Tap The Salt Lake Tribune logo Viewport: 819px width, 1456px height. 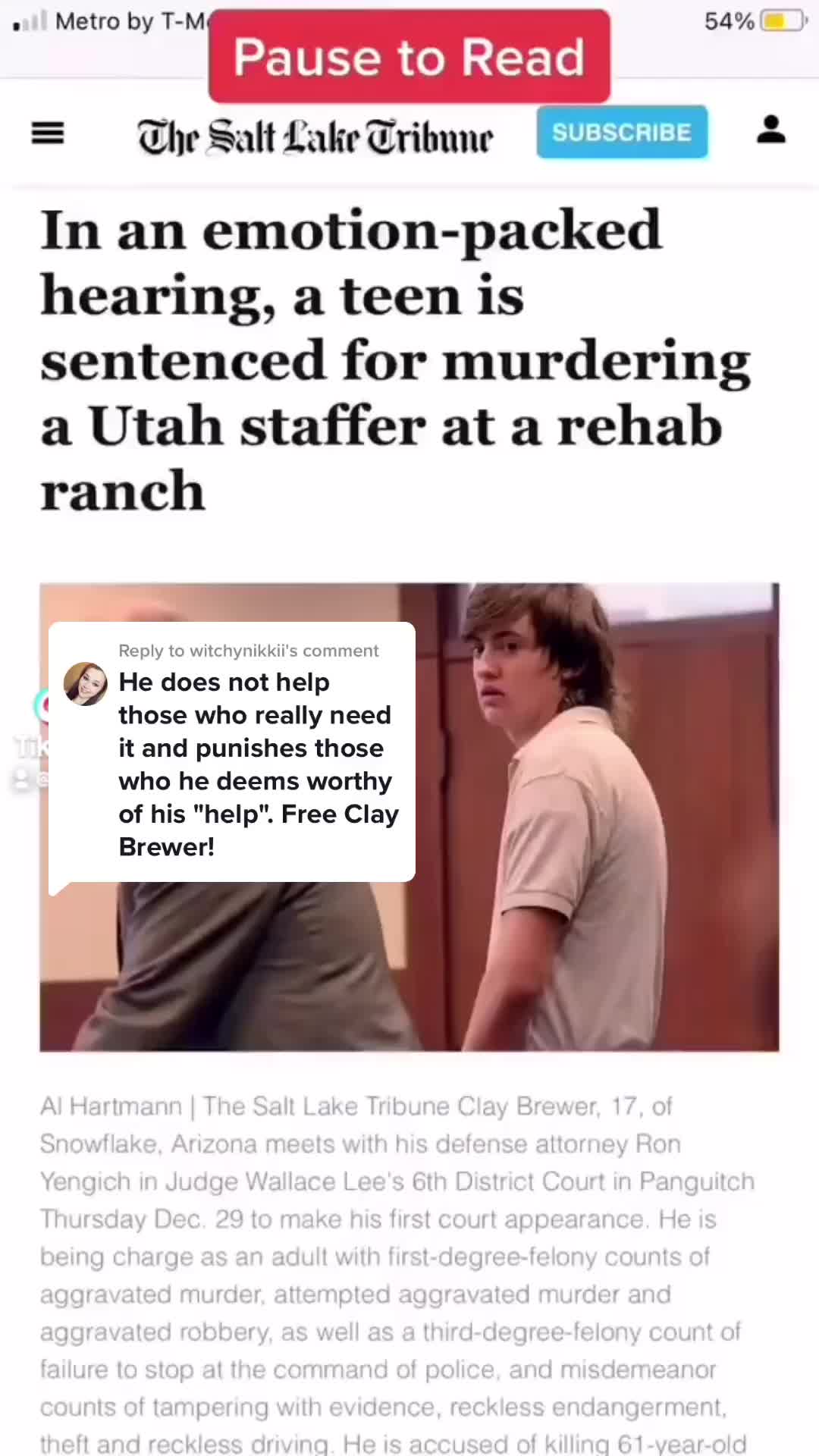coord(315,136)
